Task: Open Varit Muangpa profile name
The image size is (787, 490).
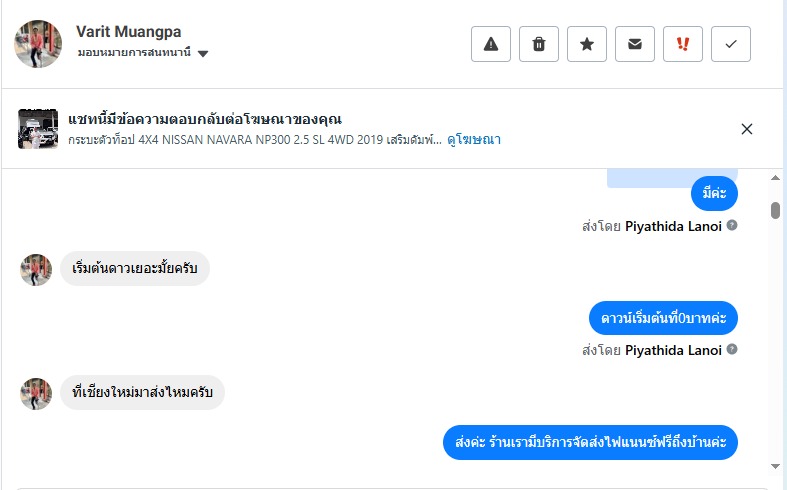Action: click(129, 32)
